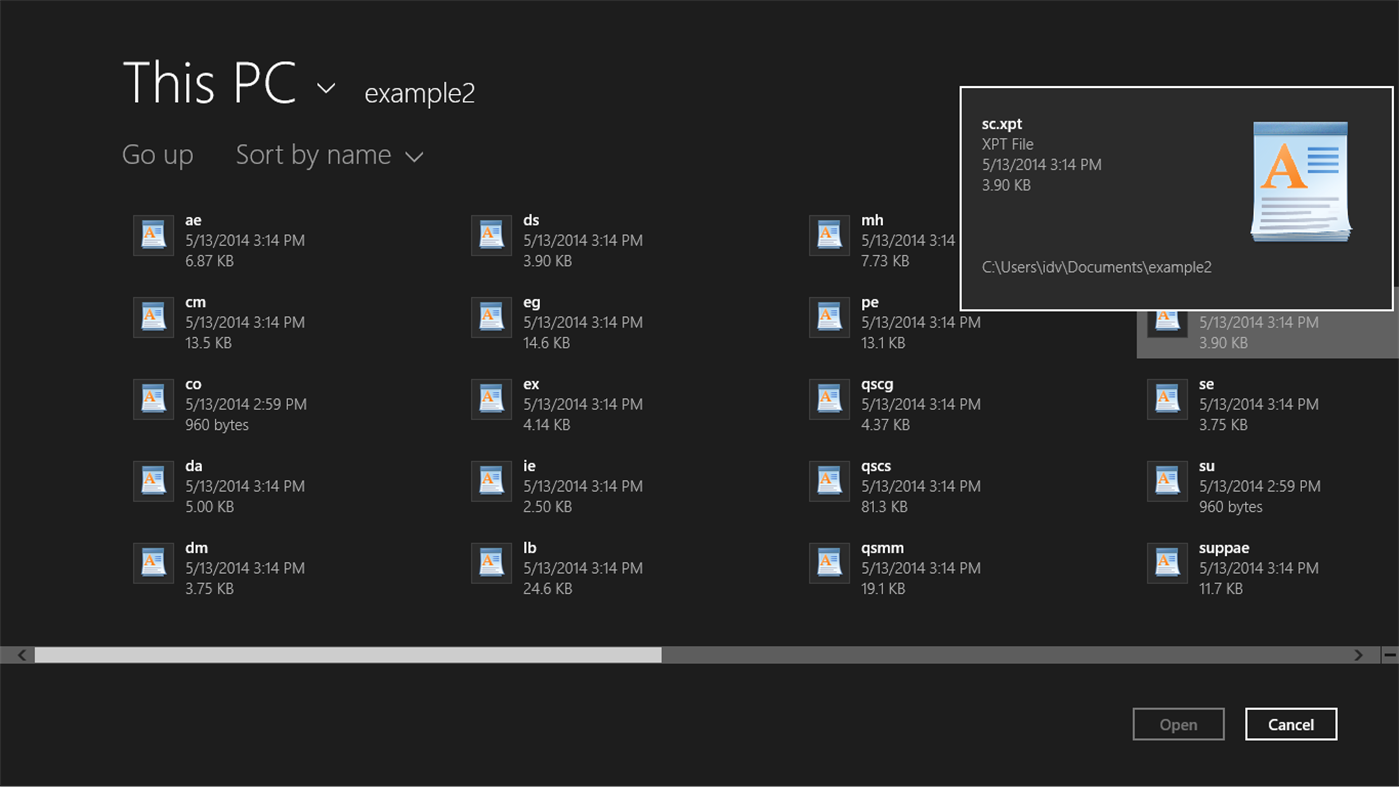1399x787 pixels.
Task: Select the se file icon
Action: [1167, 398]
